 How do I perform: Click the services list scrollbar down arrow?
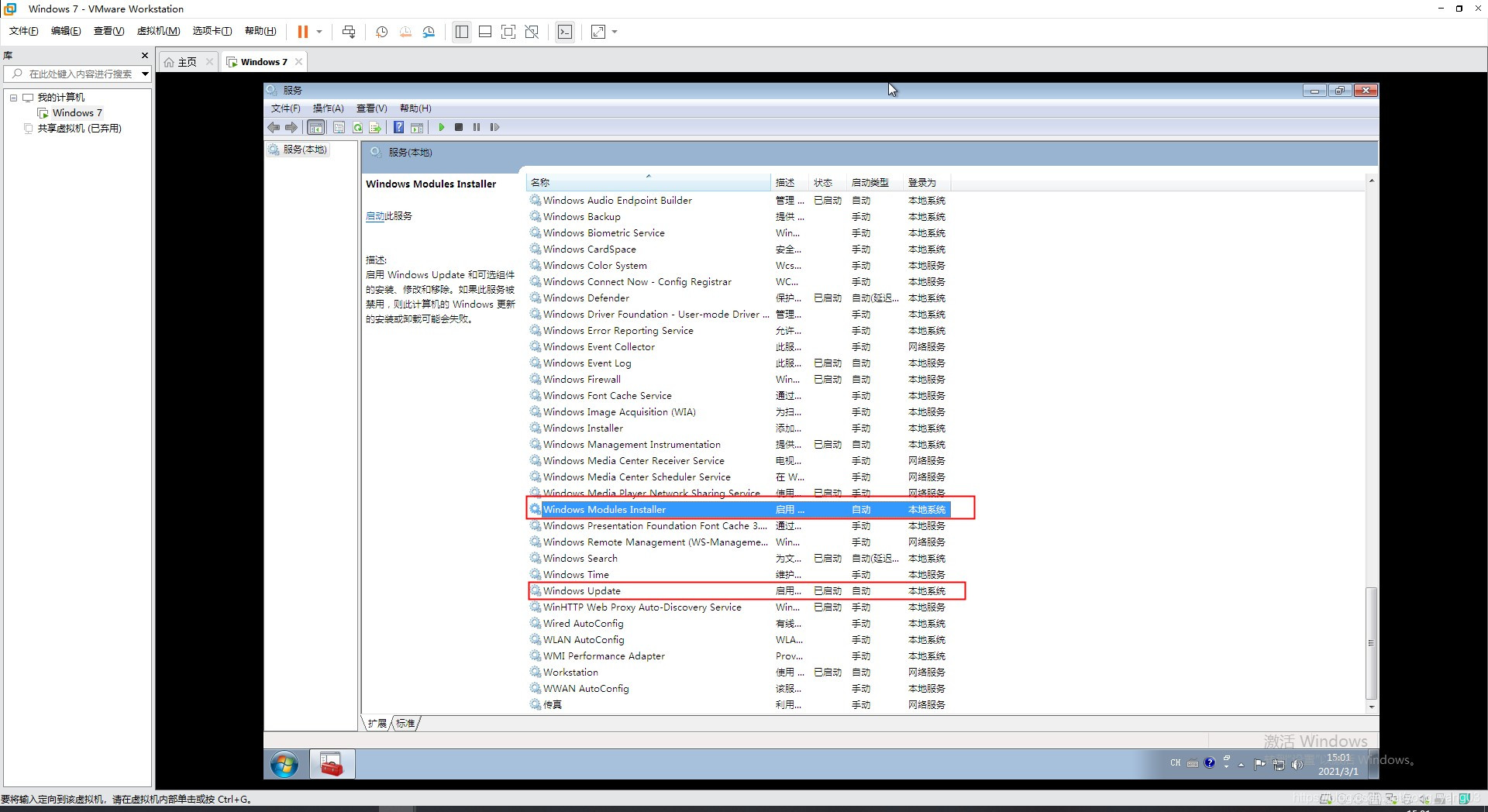[x=1372, y=707]
